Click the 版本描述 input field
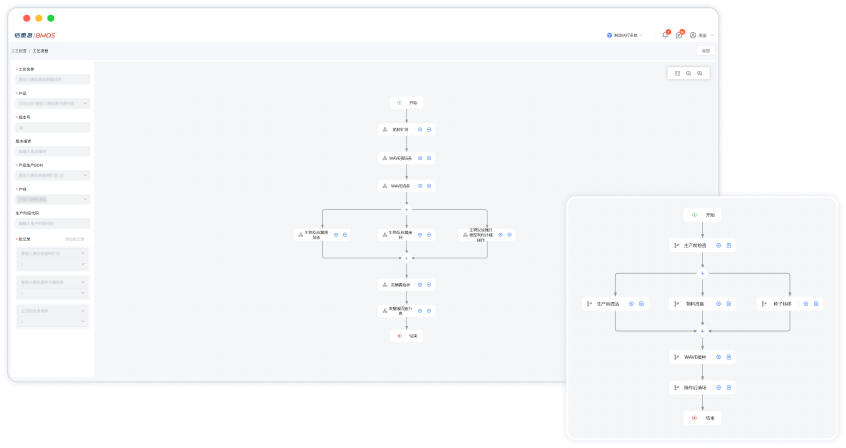Image resolution: width=846 pixels, height=448 pixels. pyautogui.click(x=53, y=151)
